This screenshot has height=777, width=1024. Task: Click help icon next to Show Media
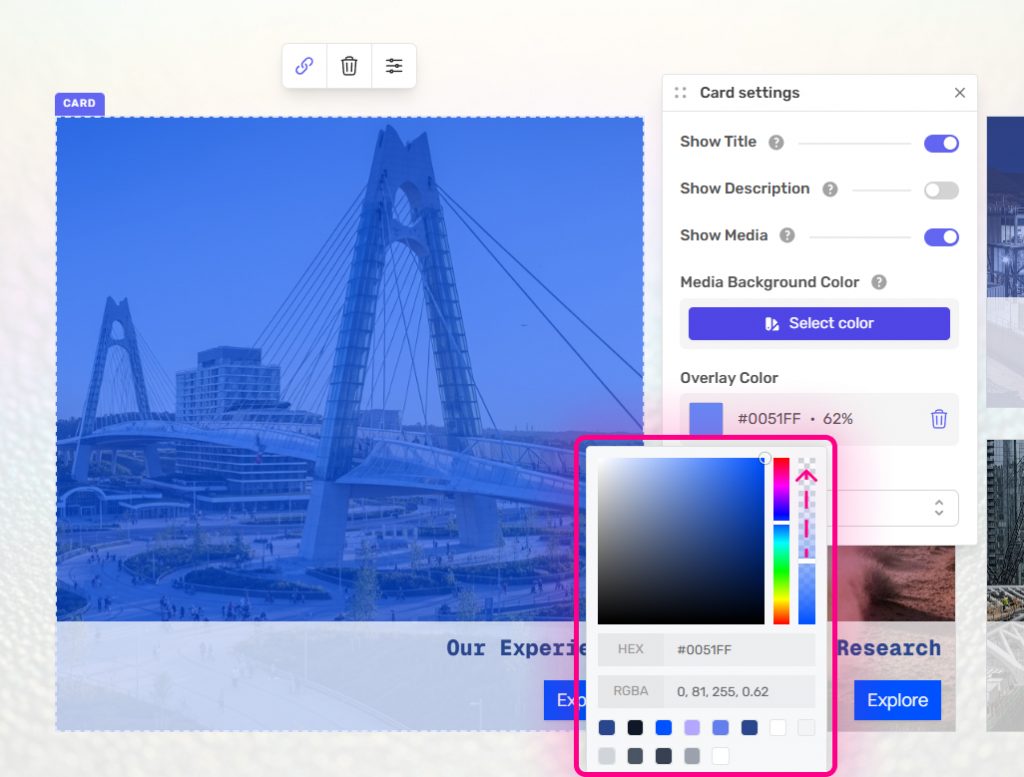[787, 236]
